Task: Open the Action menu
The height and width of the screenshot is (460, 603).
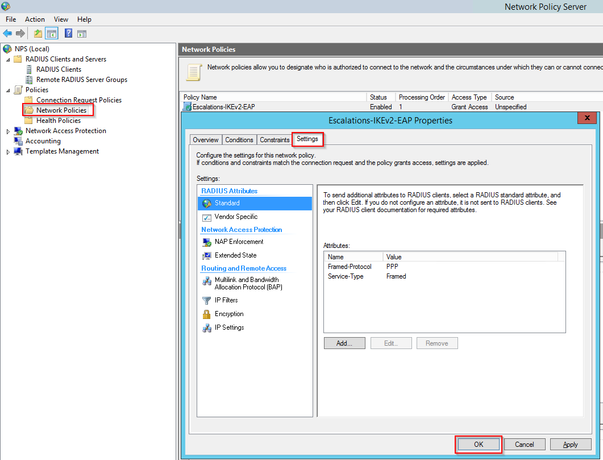Action: [x=35, y=19]
